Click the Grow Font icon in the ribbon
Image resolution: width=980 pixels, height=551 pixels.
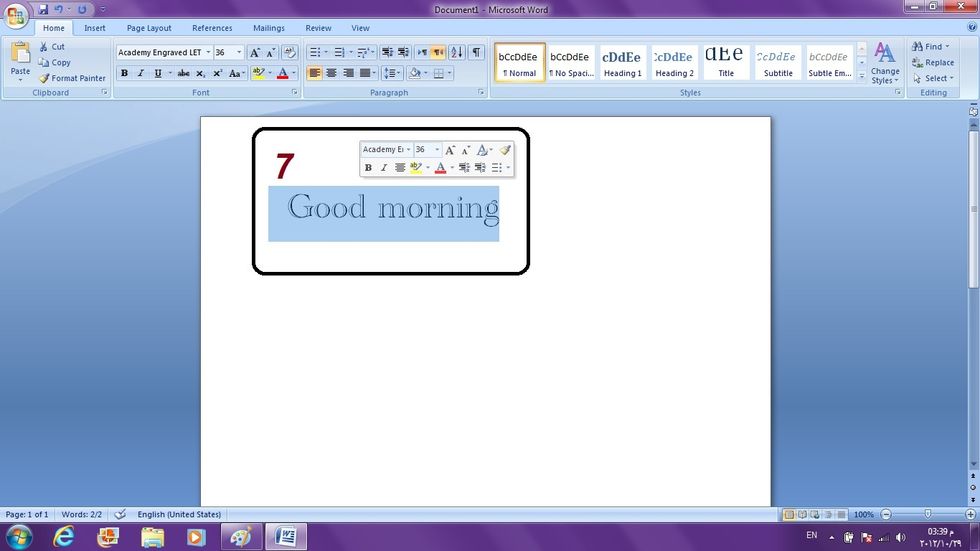pyautogui.click(x=255, y=52)
